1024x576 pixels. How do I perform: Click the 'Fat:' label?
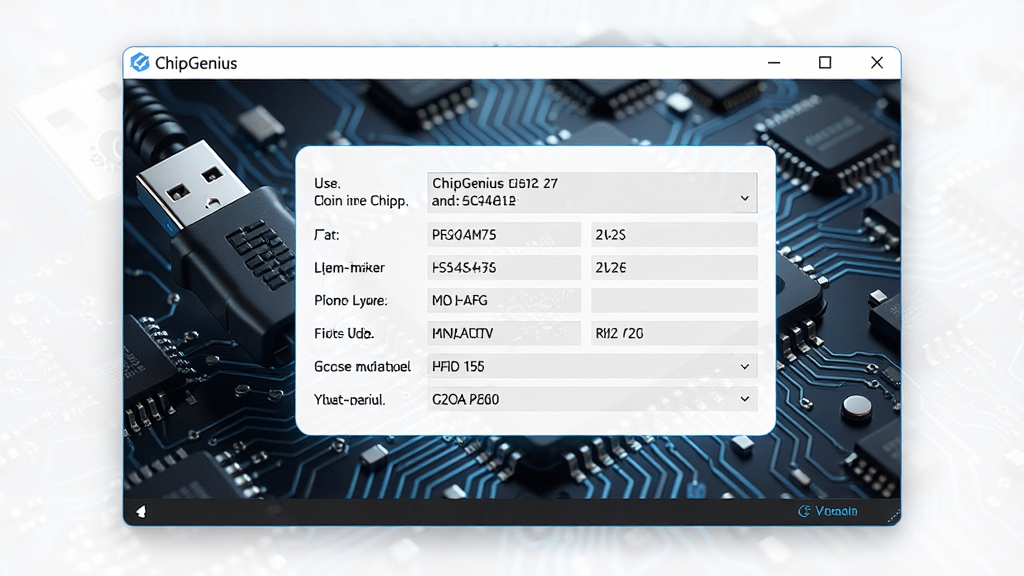327,234
